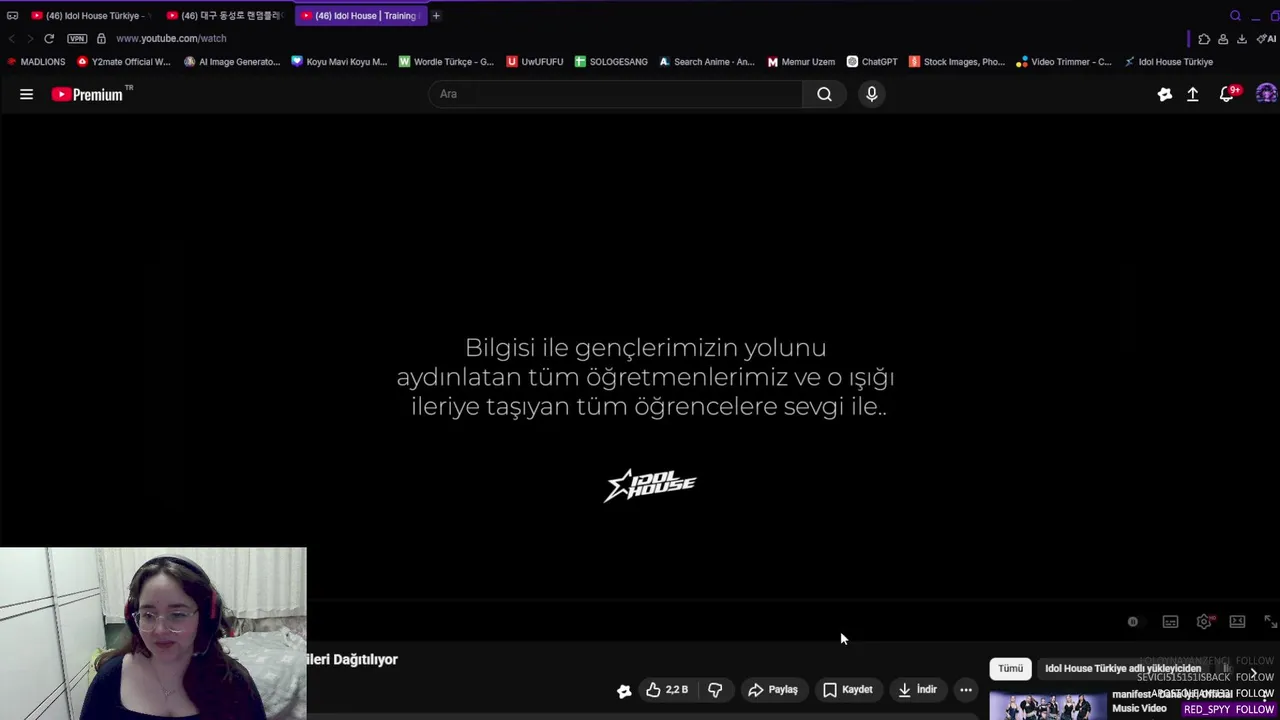Open MADLIONS bookmark
The height and width of the screenshot is (720, 1280).
click(36, 62)
